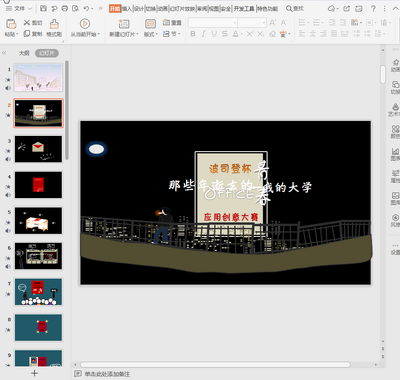Click the Increase indent icon
The image size is (400, 380).
pos(343,23)
